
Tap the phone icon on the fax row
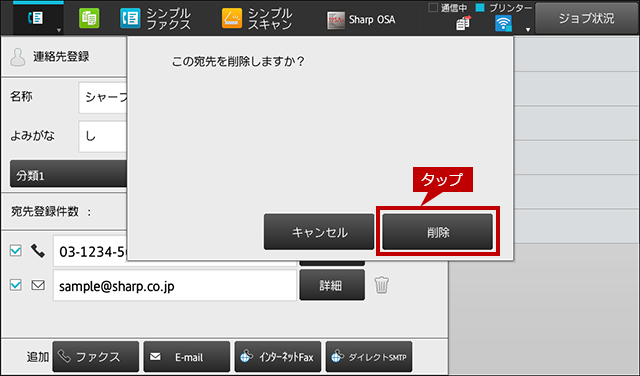pyautogui.click(x=38, y=251)
